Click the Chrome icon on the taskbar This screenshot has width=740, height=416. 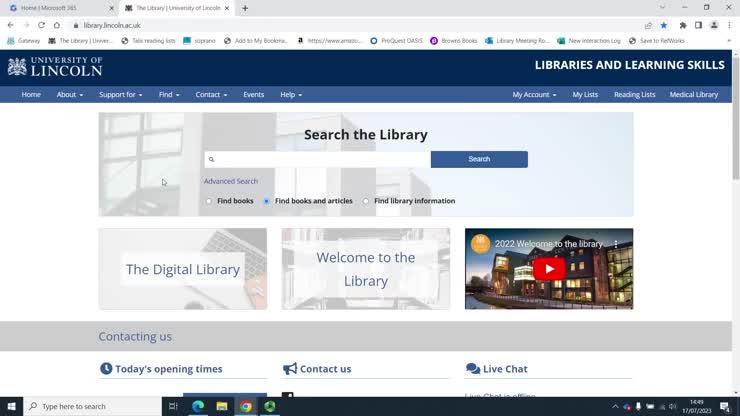click(x=246, y=406)
